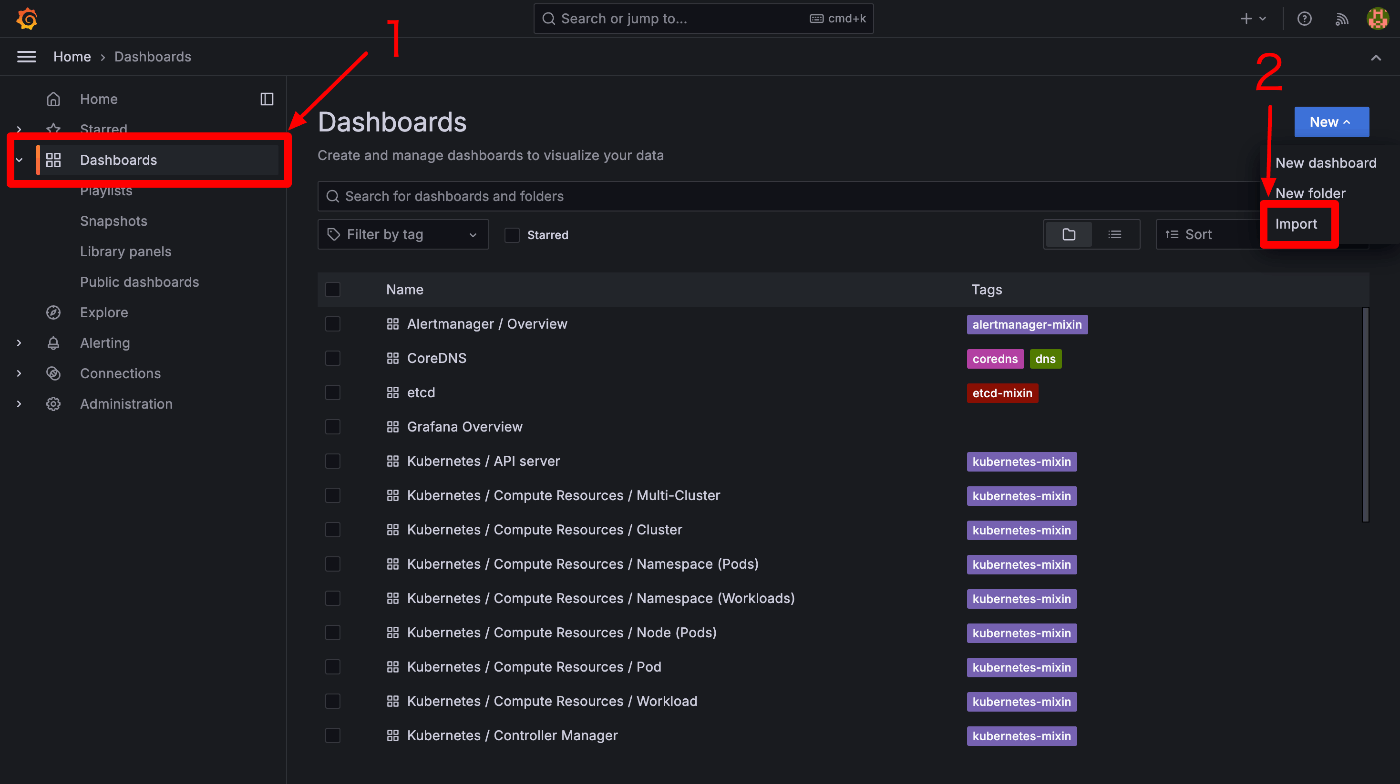
Task: Click the Grafana logo icon
Action: click(x=27, y=19)
